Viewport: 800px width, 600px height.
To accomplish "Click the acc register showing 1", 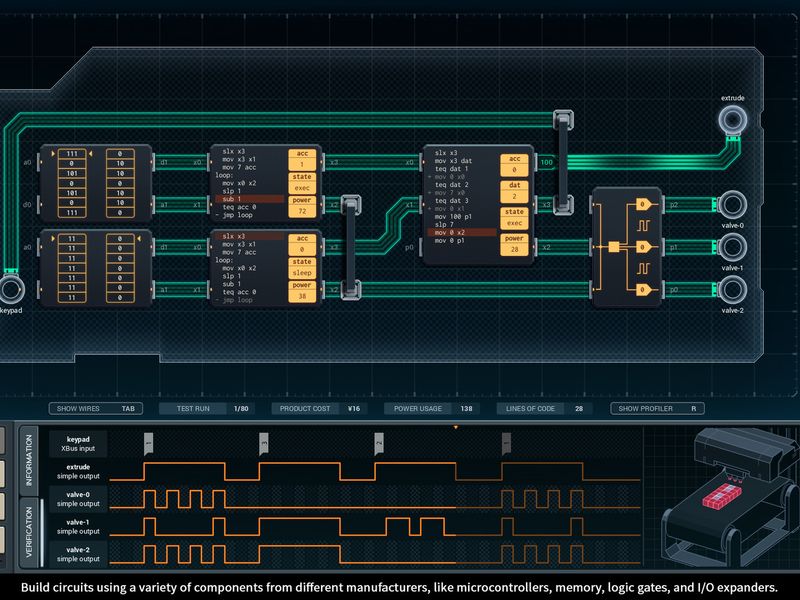I will (302, 159).
